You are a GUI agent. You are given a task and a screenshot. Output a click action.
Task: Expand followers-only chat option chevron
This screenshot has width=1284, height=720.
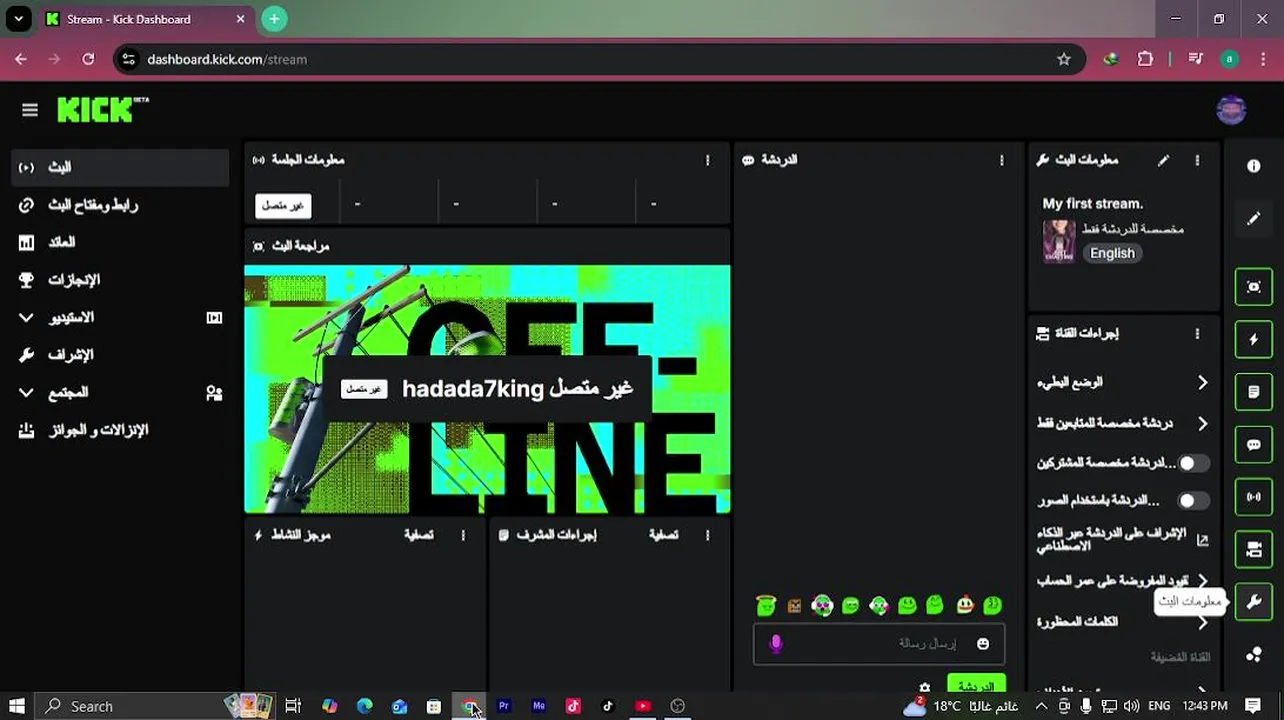[1202, 424]
